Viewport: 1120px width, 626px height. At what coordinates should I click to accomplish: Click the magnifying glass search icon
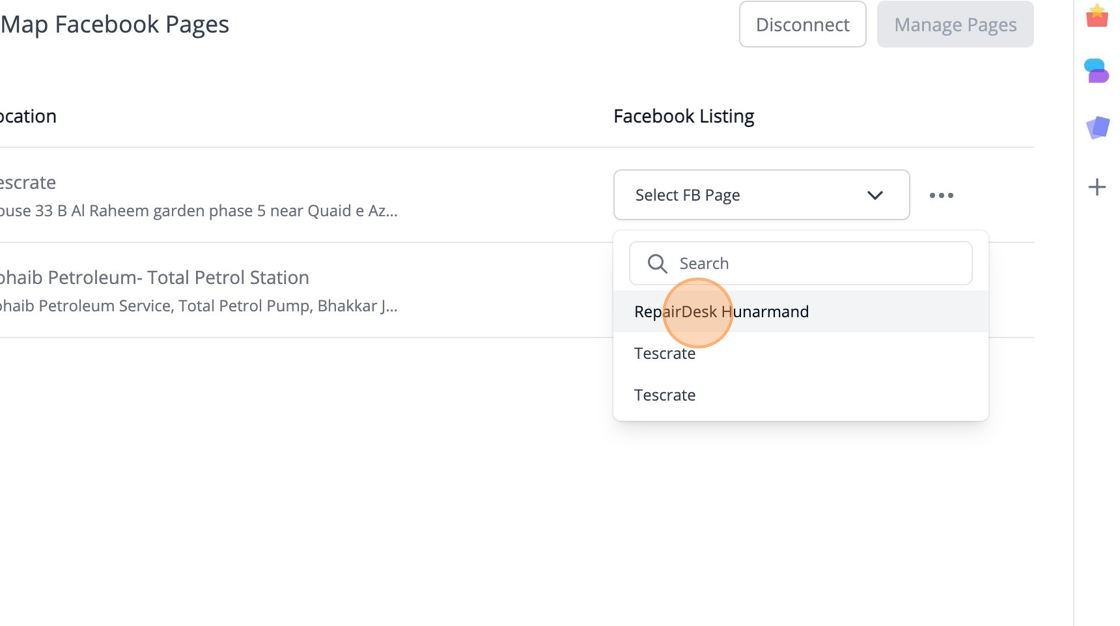(657, 264)
